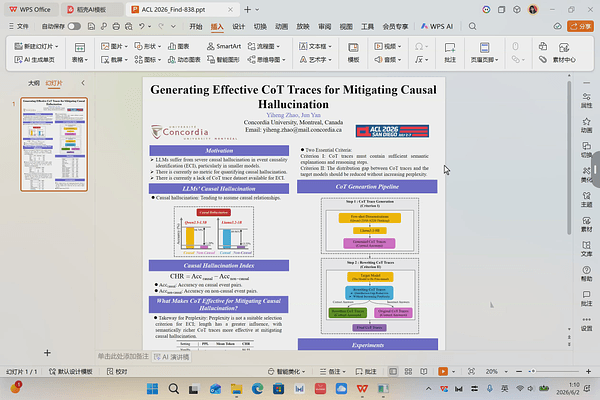Open the 艺术字 word art menu
Screen dimensions: 600x400
point(315,60)
